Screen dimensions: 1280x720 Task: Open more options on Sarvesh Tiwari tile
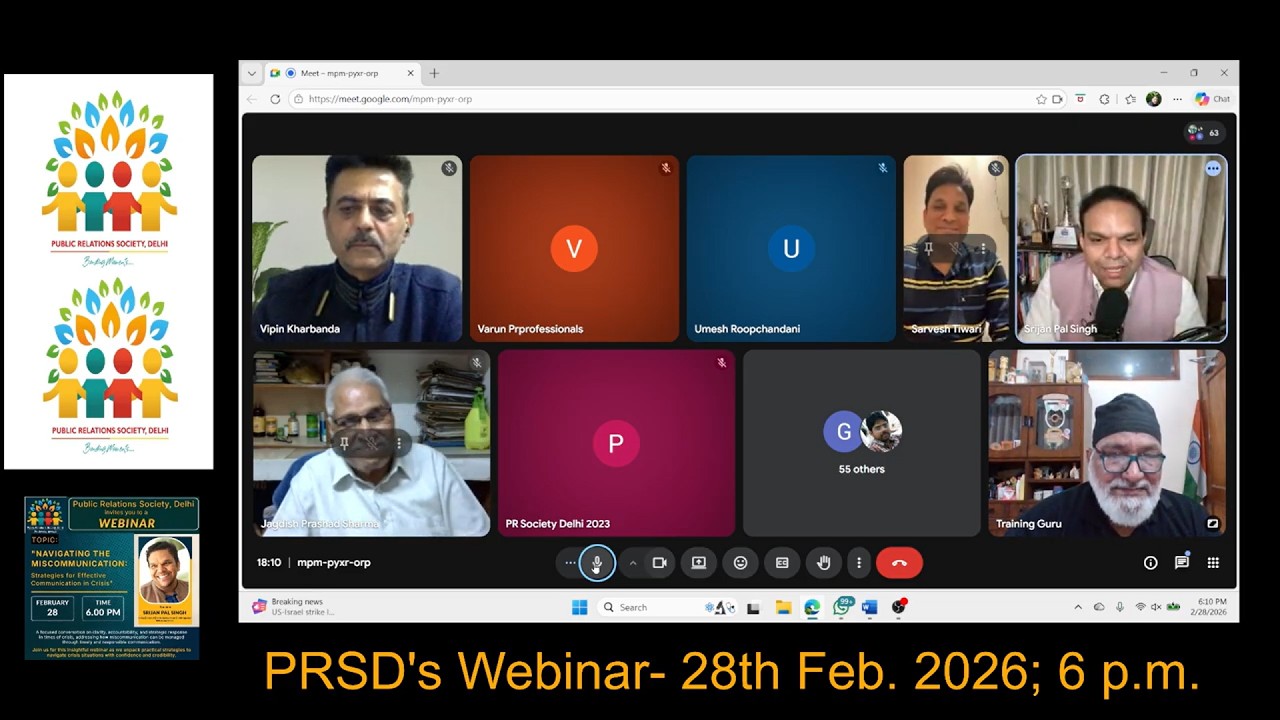tap(983, 248)
